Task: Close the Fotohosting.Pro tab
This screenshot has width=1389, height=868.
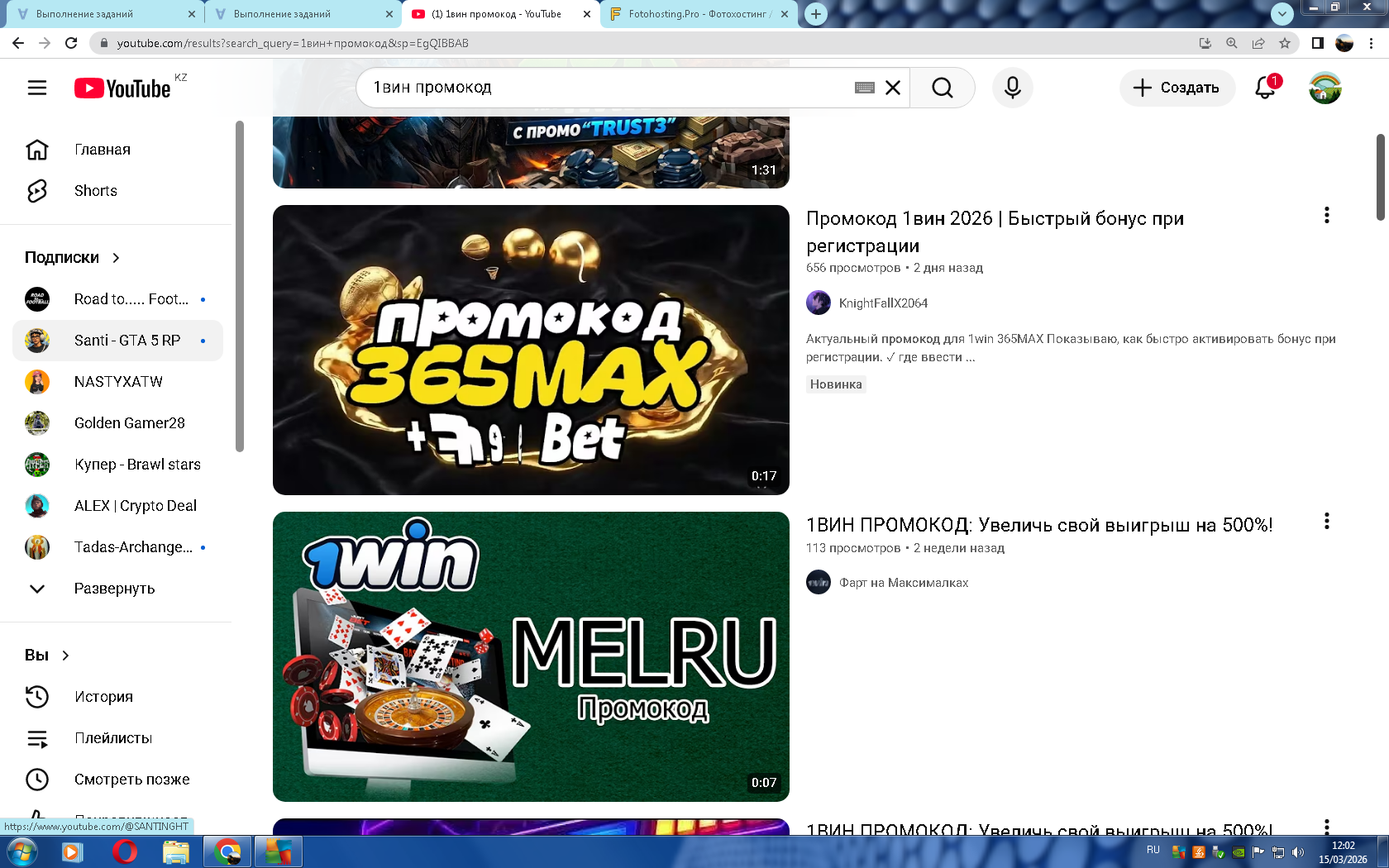Action: (x=785, y=14)
